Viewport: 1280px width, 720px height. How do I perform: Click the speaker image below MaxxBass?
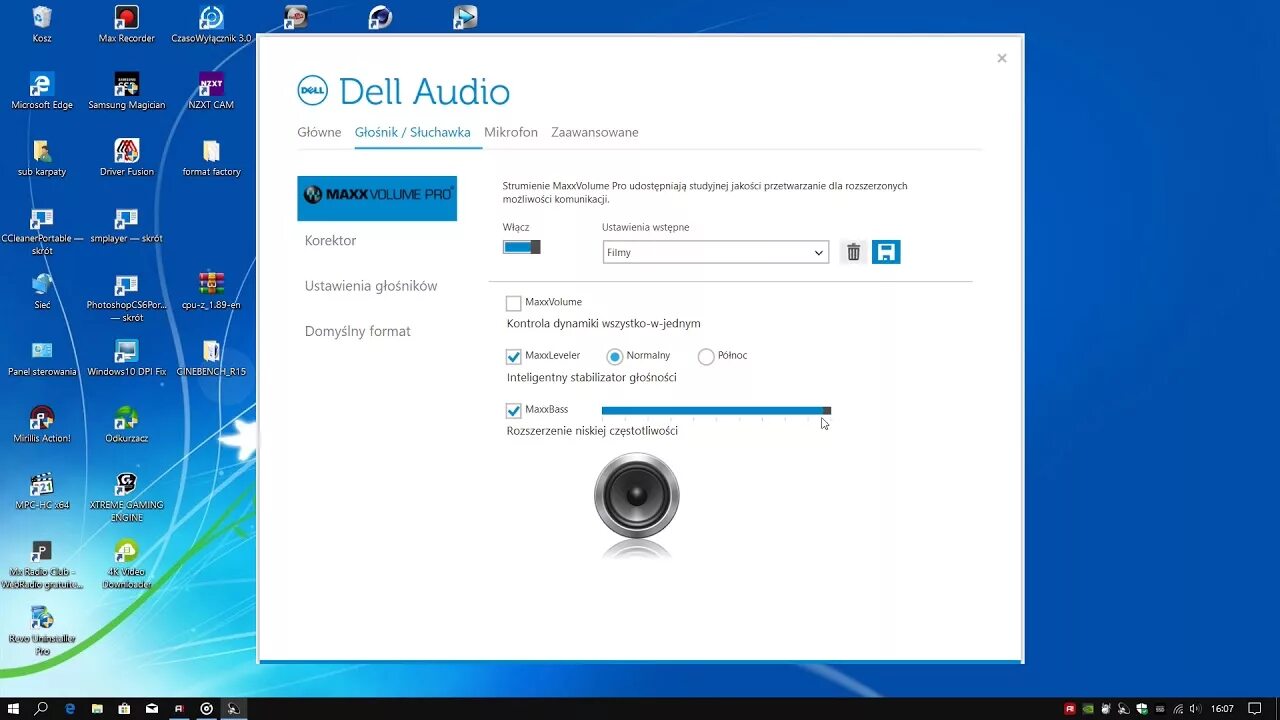tap(637, 497)
